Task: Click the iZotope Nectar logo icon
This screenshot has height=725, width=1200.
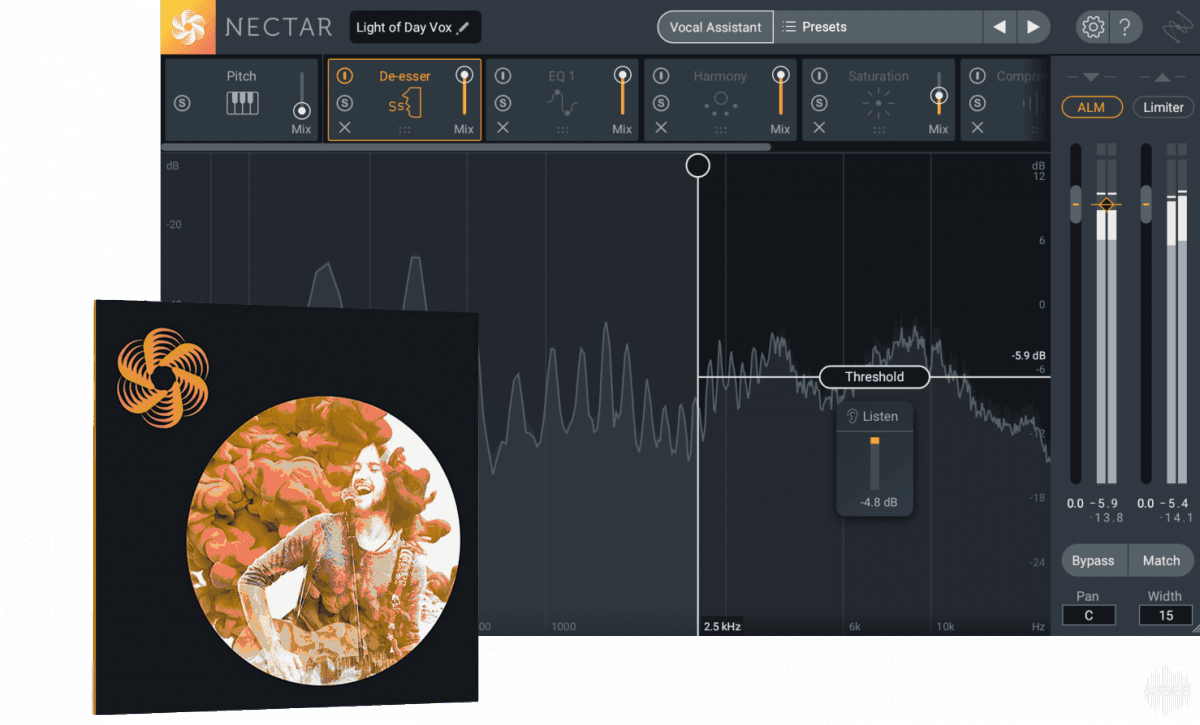Action: pos(188,27)
